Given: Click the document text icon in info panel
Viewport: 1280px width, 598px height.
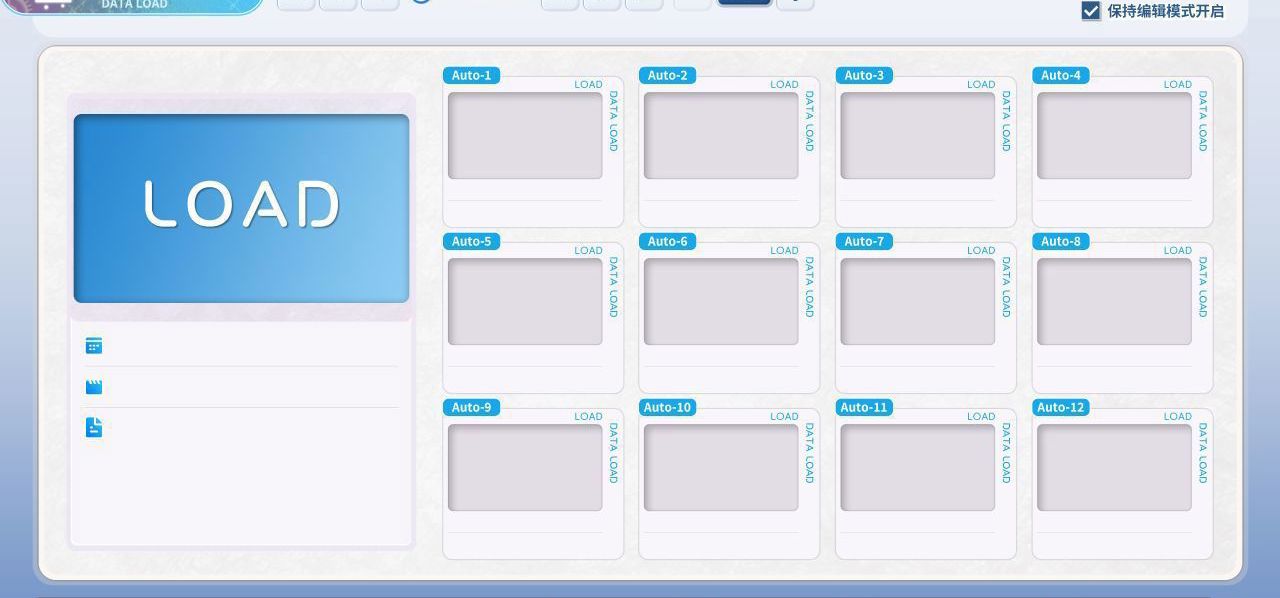Looking at the screenshot, I should [94, 427].
